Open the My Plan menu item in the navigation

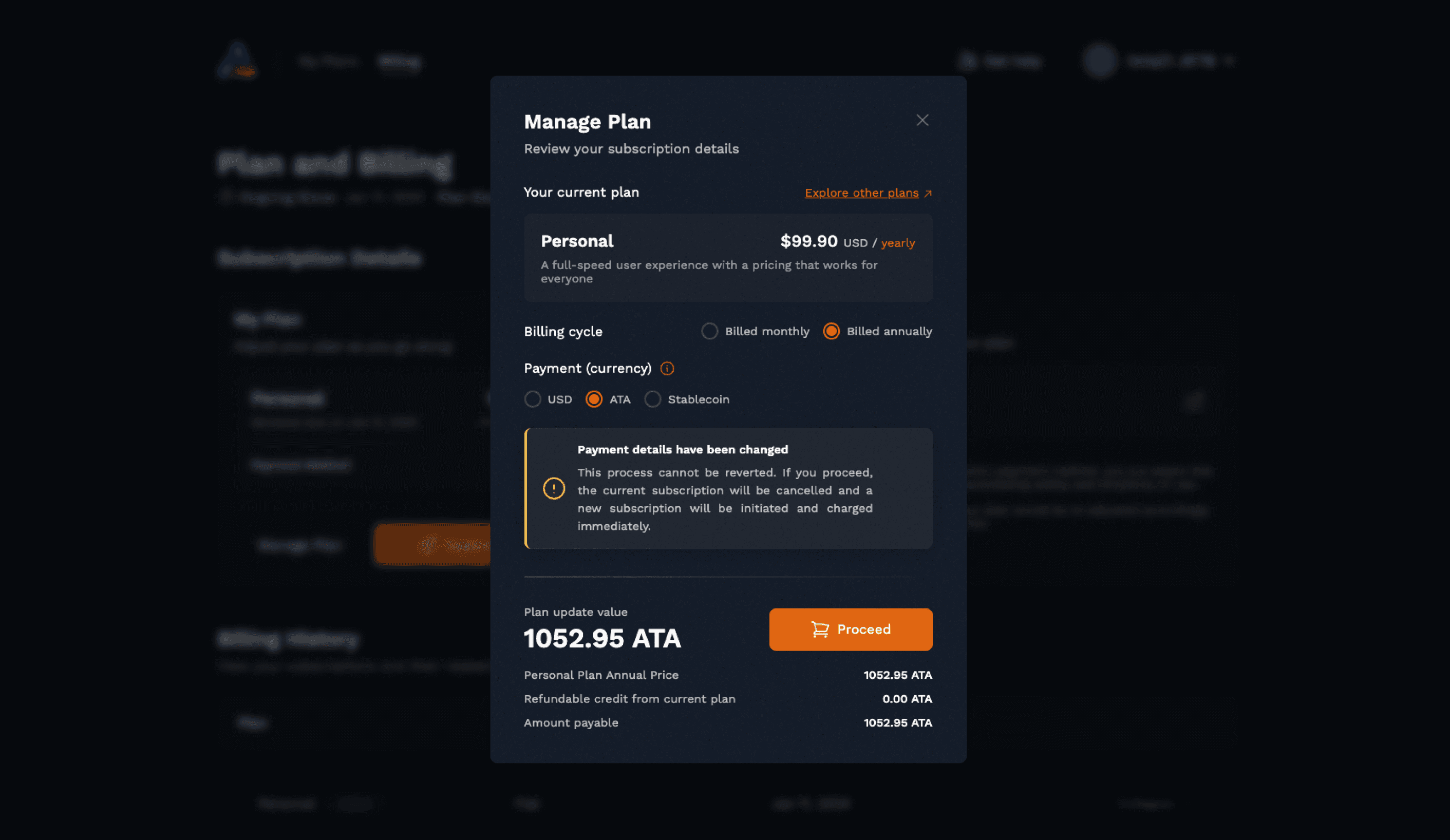(x=328, y=62)
